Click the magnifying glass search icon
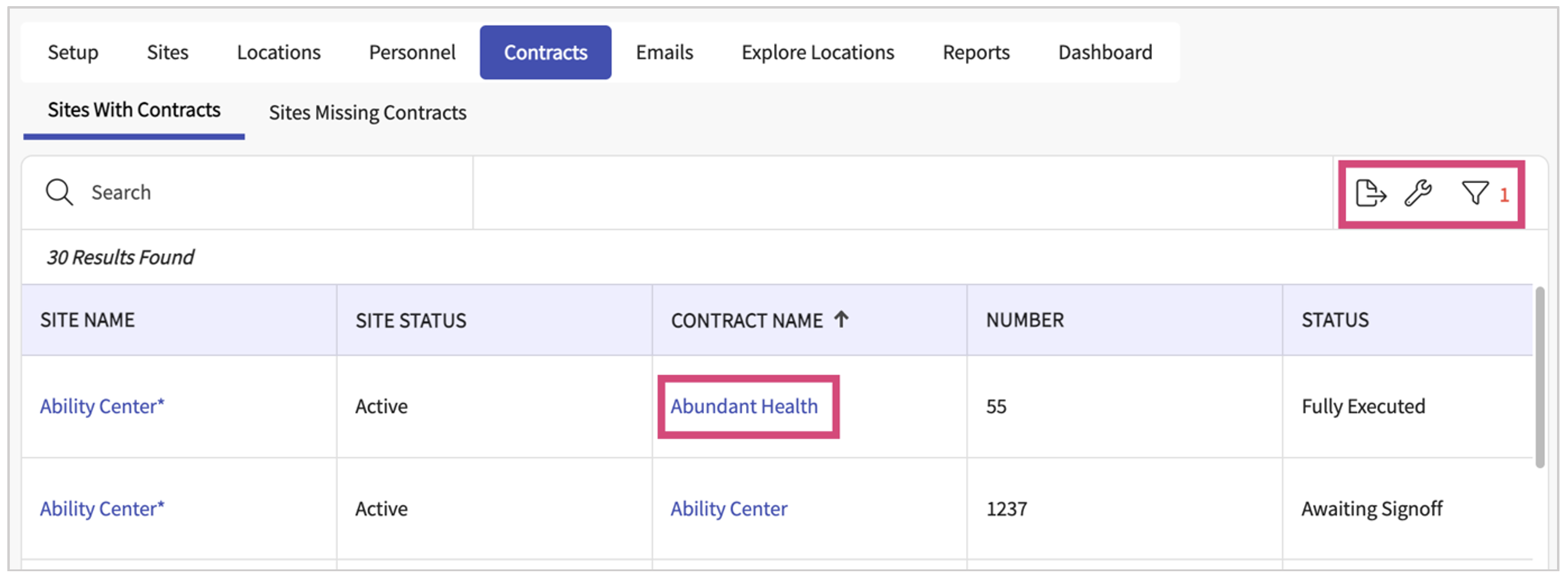Image resolution: width=1568 pixels, height=581 pixels. [x=59, y=193]
